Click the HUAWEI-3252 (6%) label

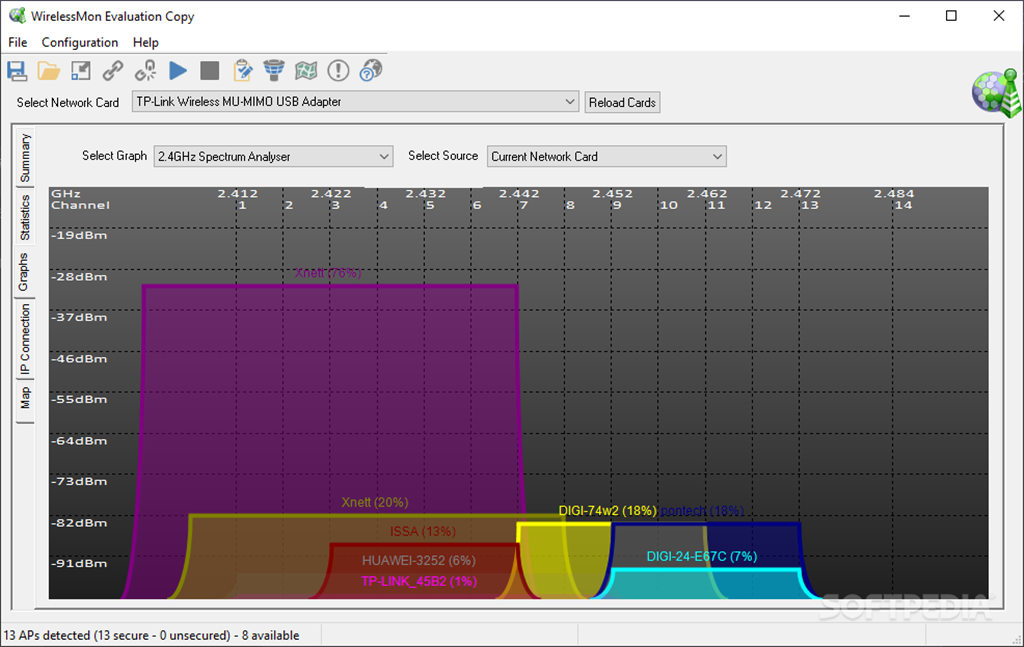(419, 560)
